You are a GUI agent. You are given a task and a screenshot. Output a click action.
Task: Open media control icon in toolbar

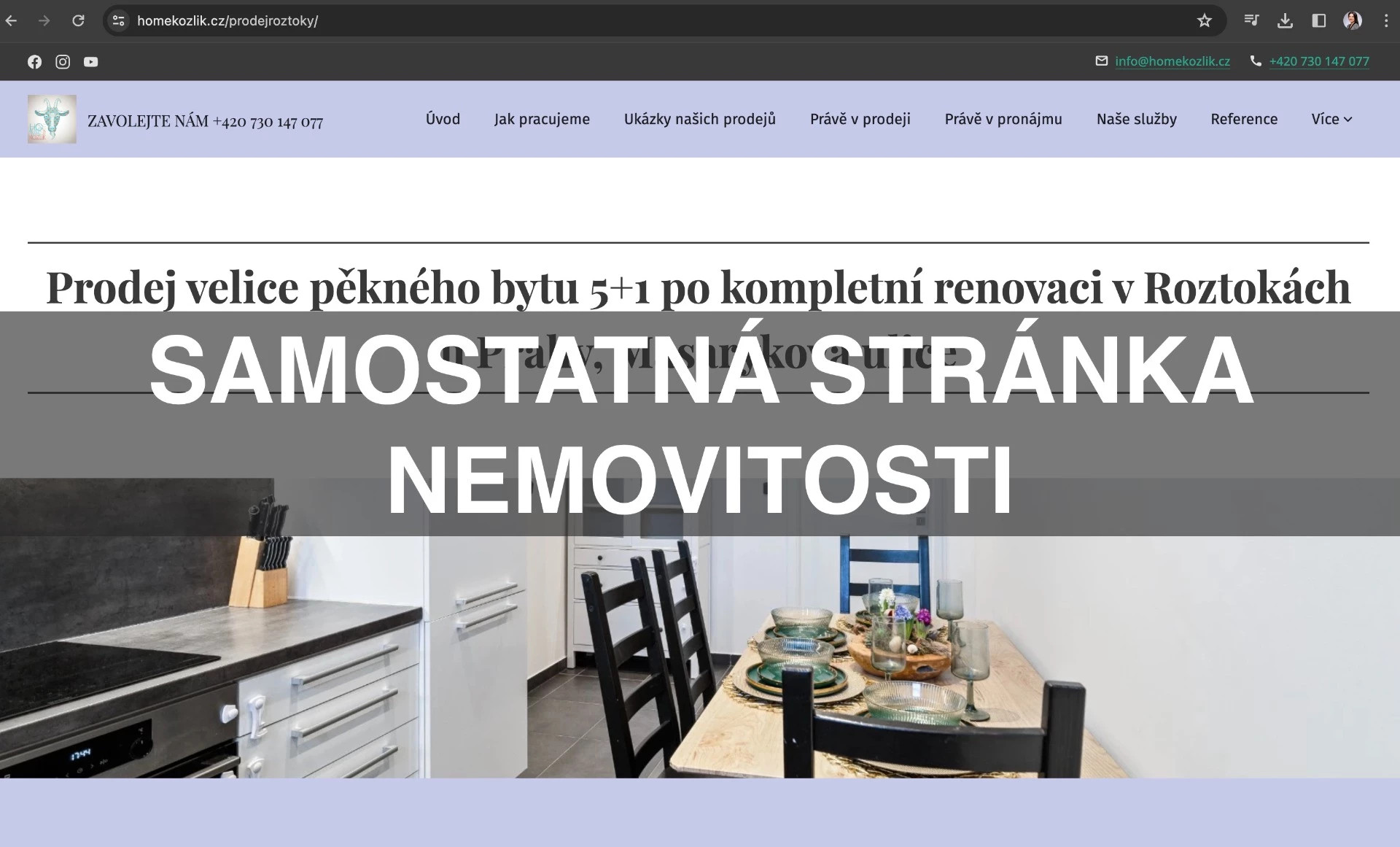1251,20
